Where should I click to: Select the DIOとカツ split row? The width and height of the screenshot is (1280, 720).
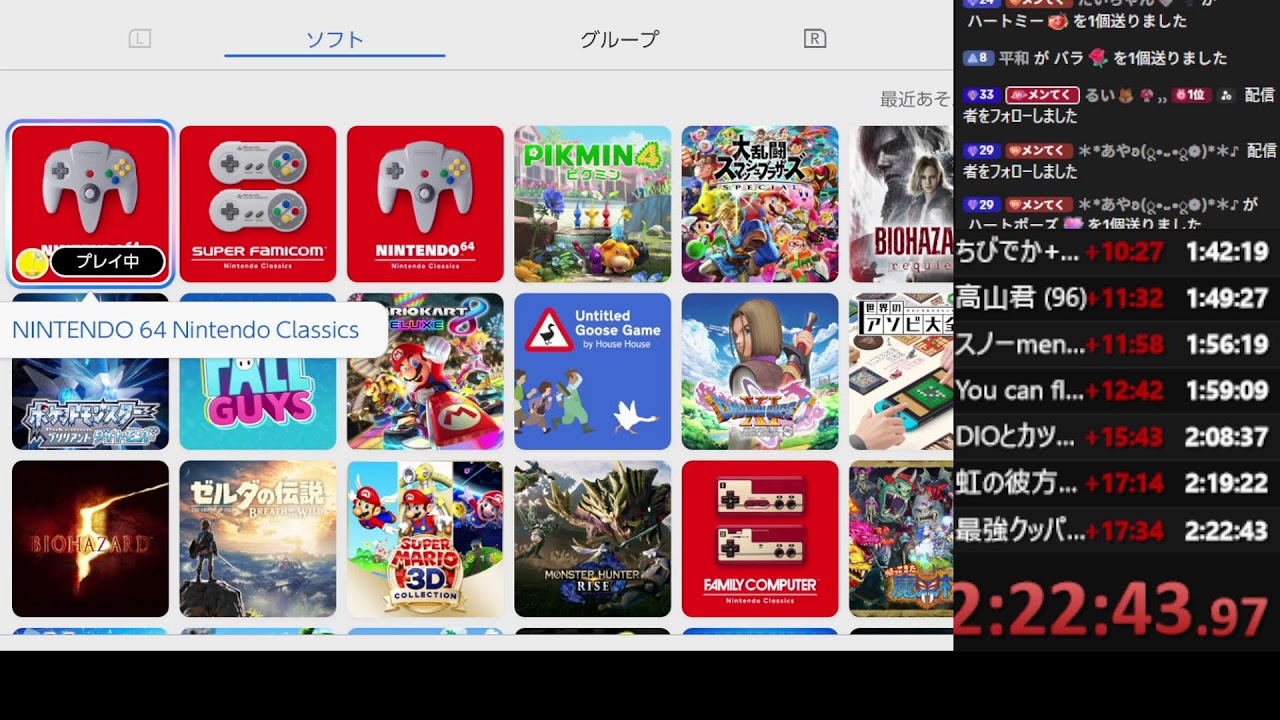(1116, 437)
